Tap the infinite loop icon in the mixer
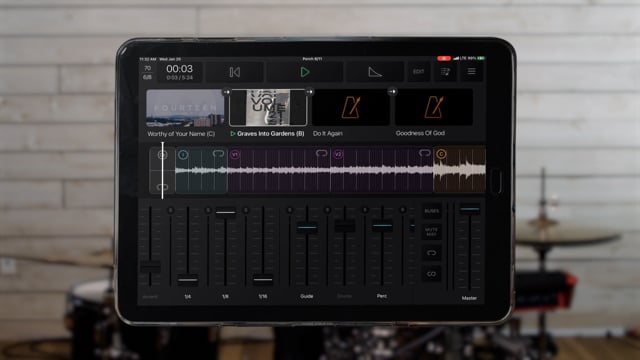Viewport: 640px width, 360px height. click(x=431, y=274)
